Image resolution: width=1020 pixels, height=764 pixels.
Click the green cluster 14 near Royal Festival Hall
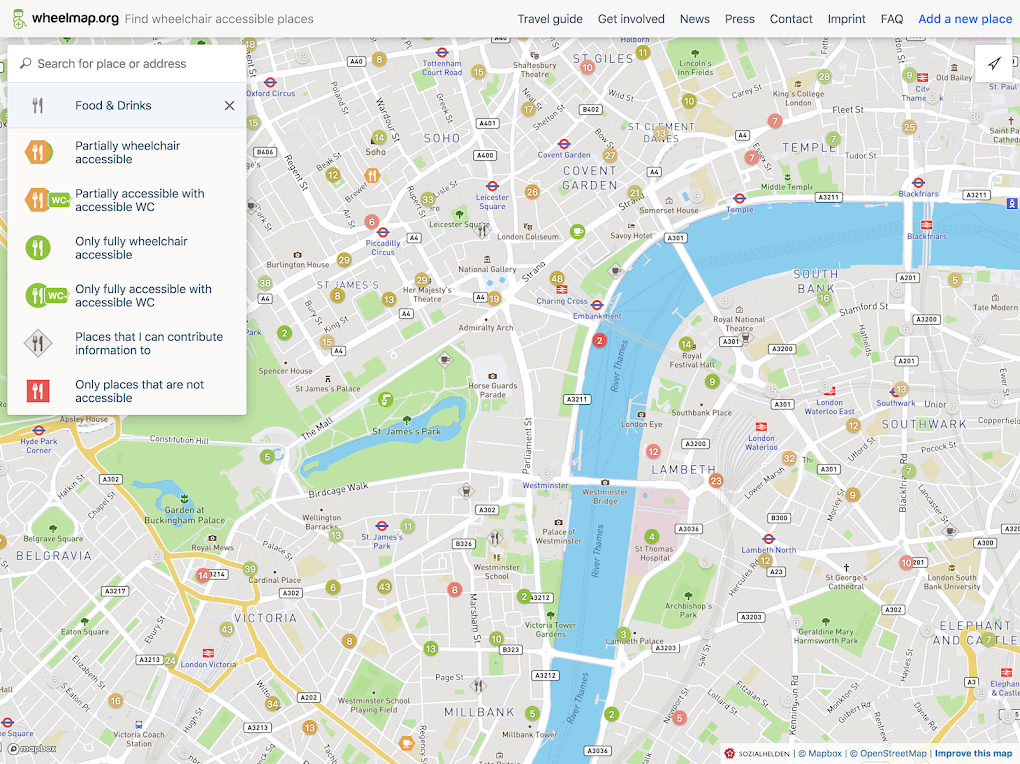click(686, 344)
